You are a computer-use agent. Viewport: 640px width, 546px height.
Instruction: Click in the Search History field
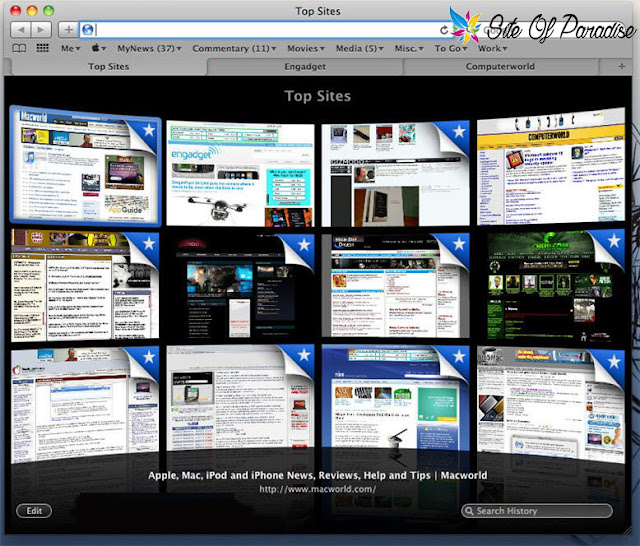tap(537, 511)
